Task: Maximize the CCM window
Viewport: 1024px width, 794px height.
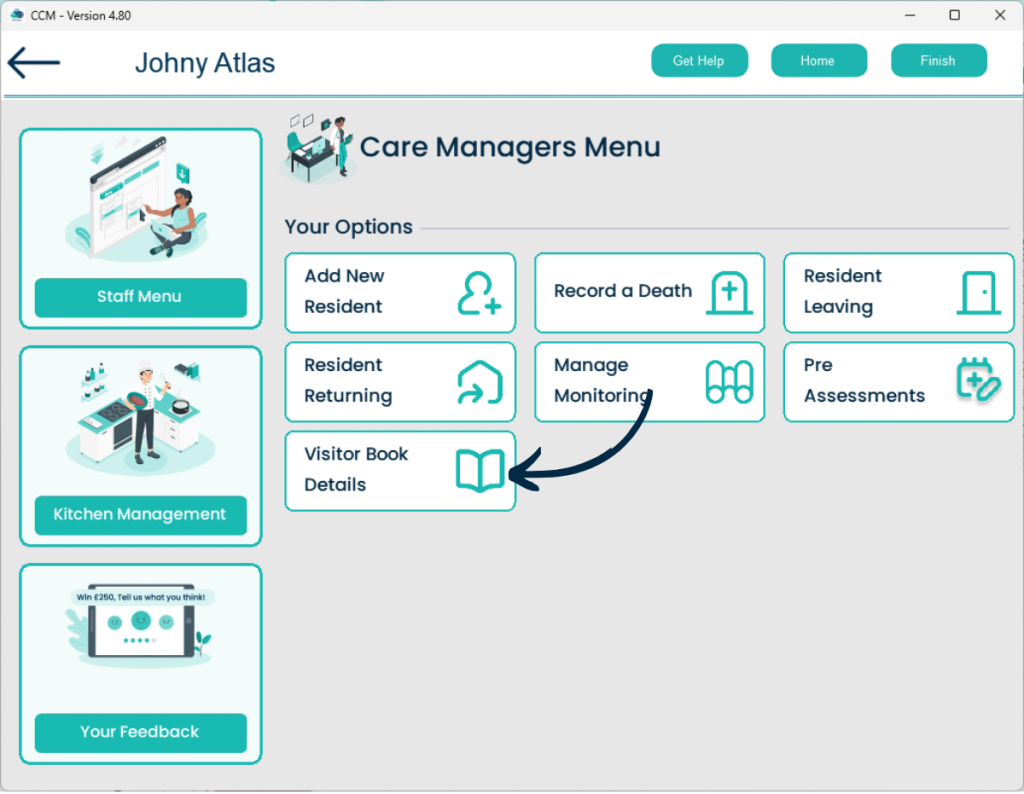Action: tap(954, 15)
